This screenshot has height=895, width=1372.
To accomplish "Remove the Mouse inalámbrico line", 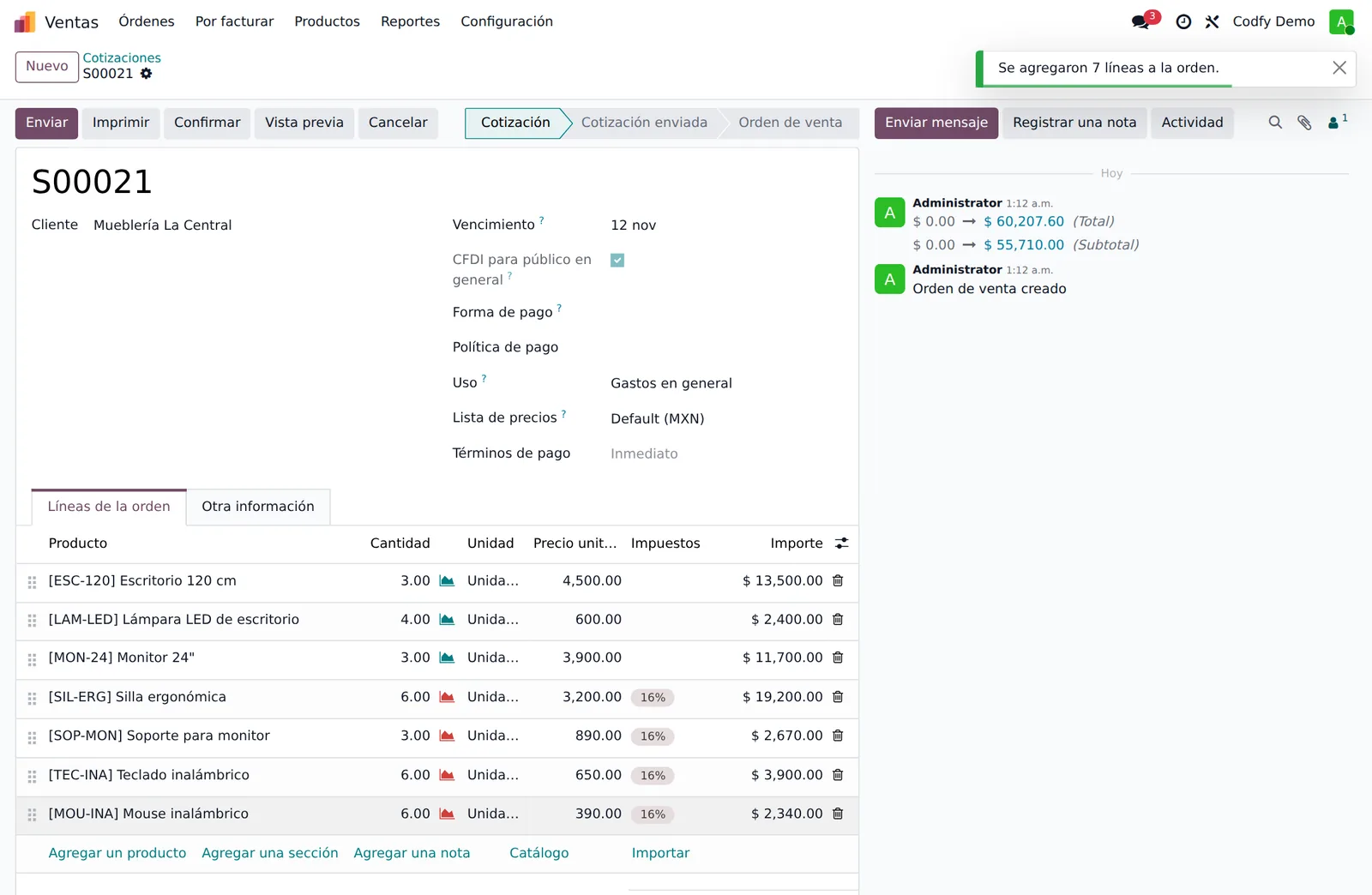I will 838,814.
